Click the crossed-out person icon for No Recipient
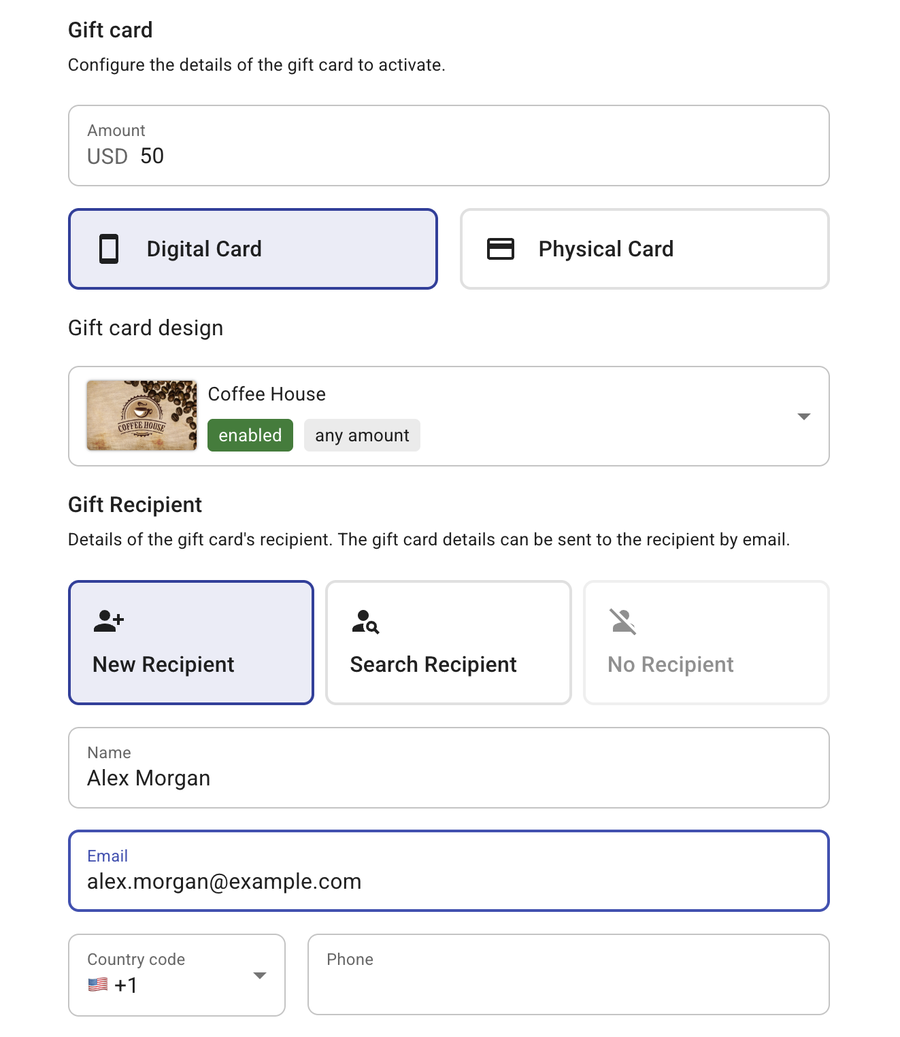The width and height of the screenshot is (900, 1037). [622, 622]
